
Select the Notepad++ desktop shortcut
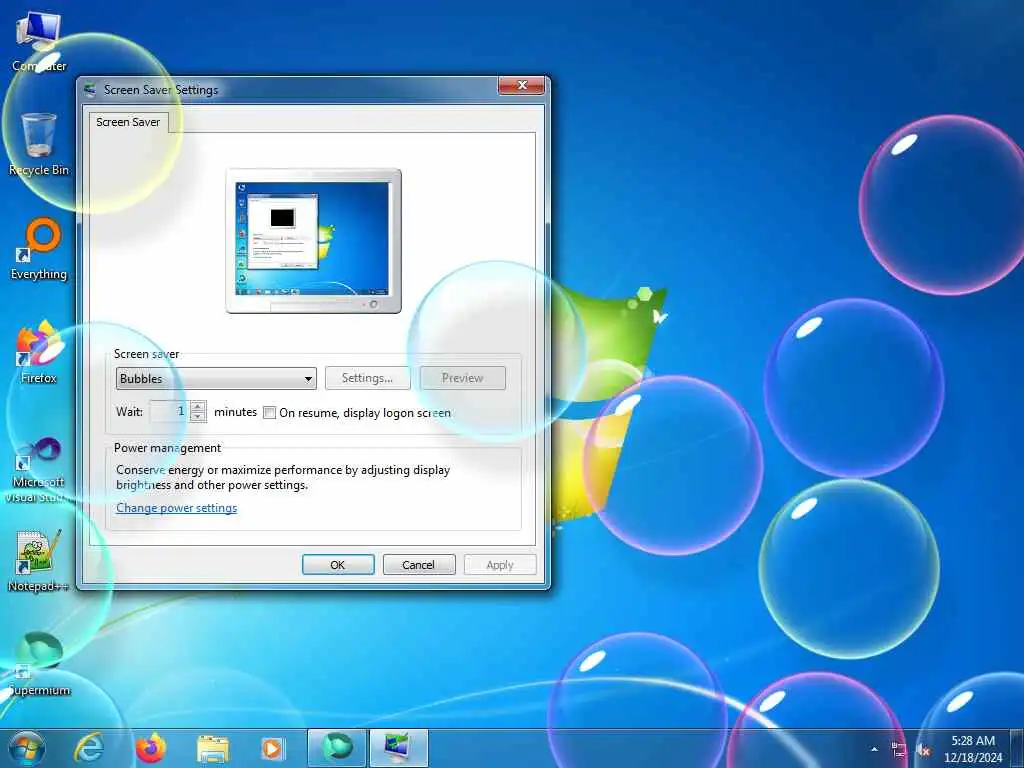[39, 562]
